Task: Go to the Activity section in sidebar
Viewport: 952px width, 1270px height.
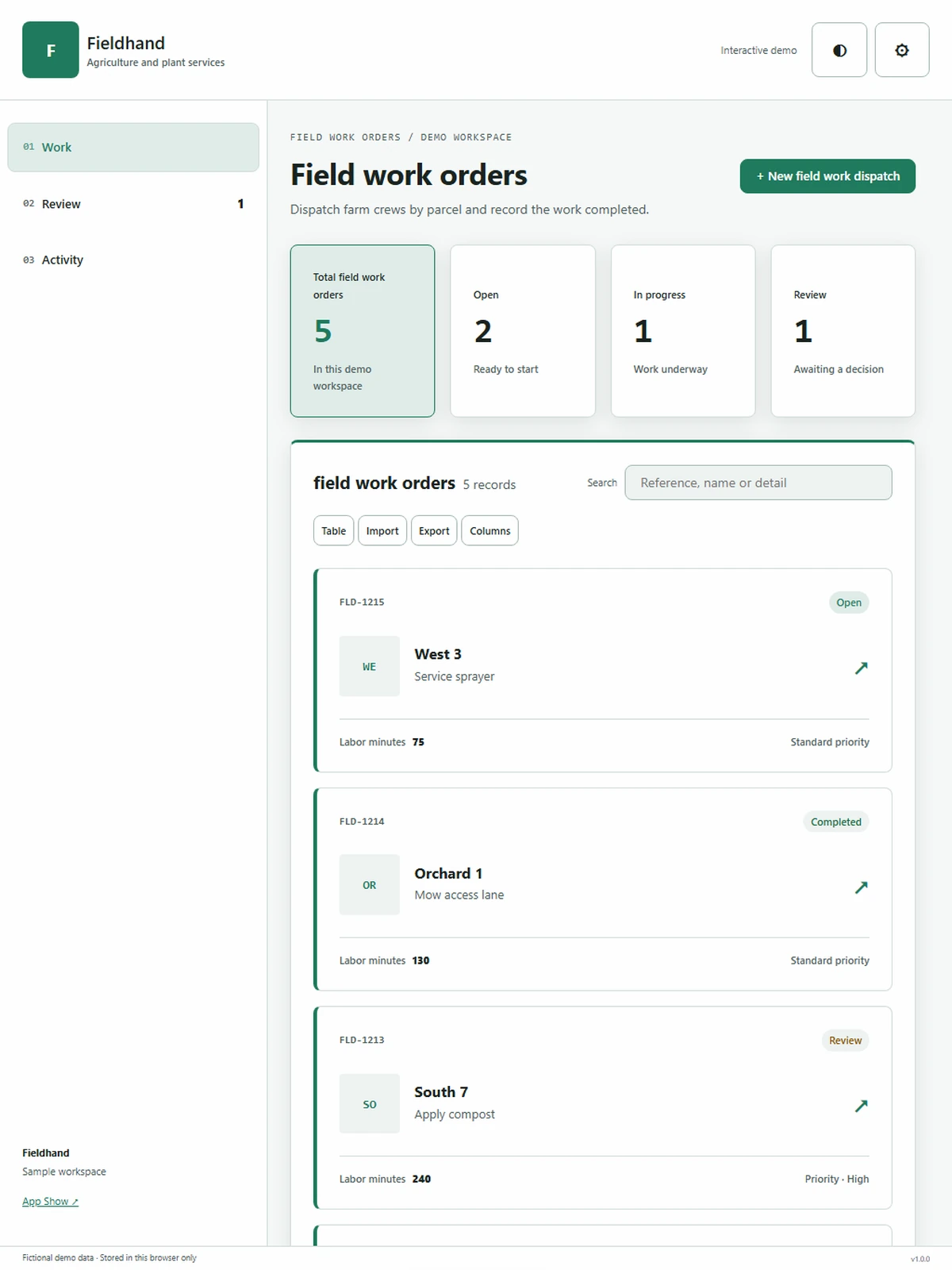Action: [x=133, y=260]
